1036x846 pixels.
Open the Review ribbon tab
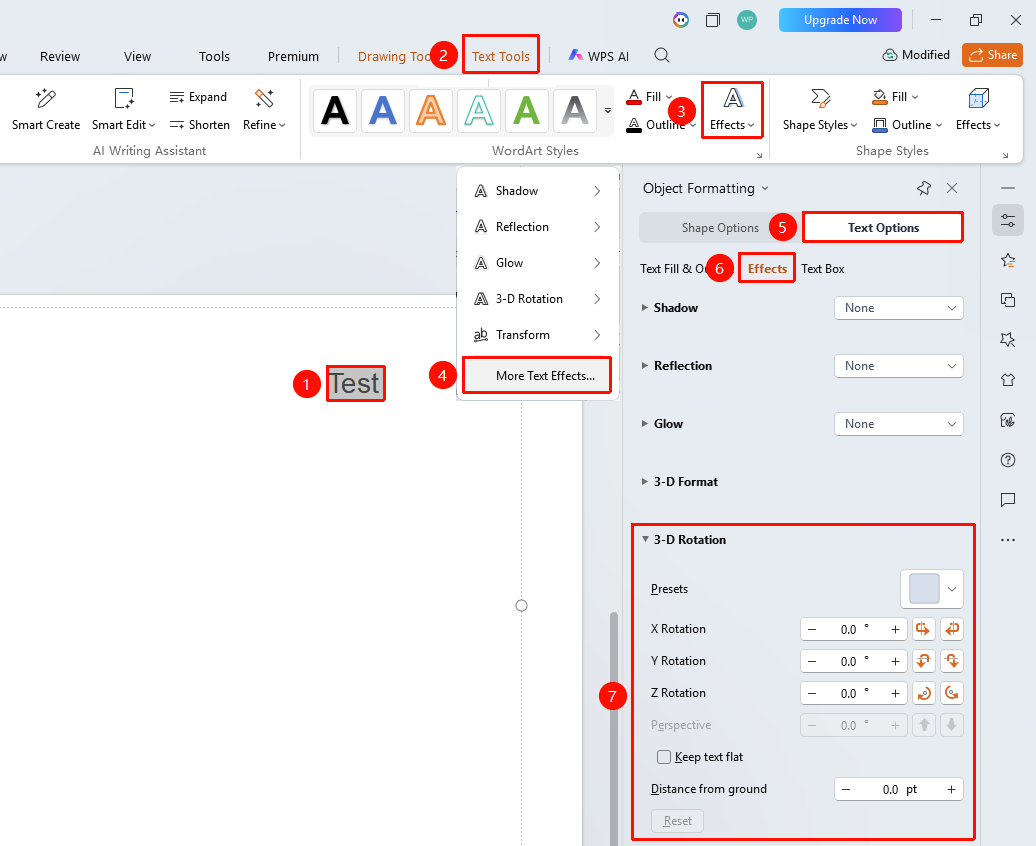pyautogui.click(x=59, y=57)
